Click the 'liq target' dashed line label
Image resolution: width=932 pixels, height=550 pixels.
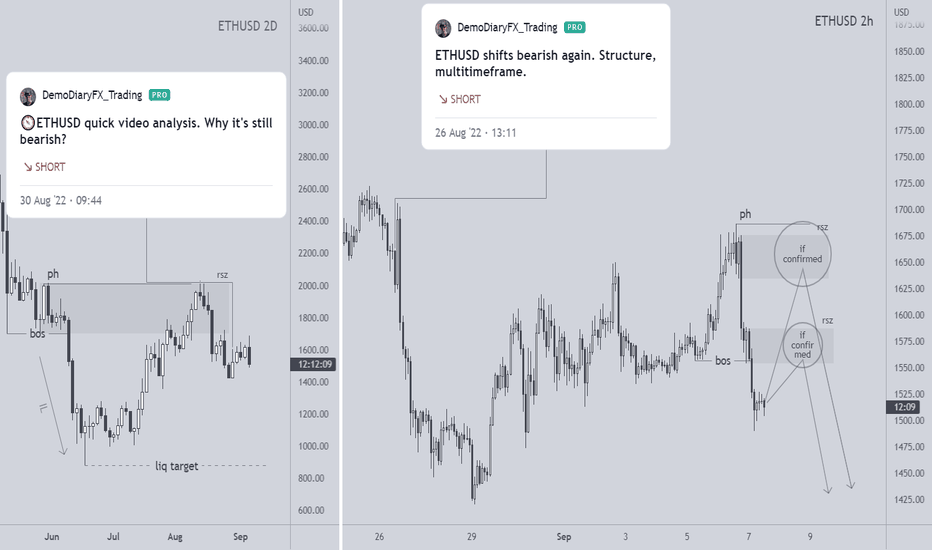pos(177,466)
